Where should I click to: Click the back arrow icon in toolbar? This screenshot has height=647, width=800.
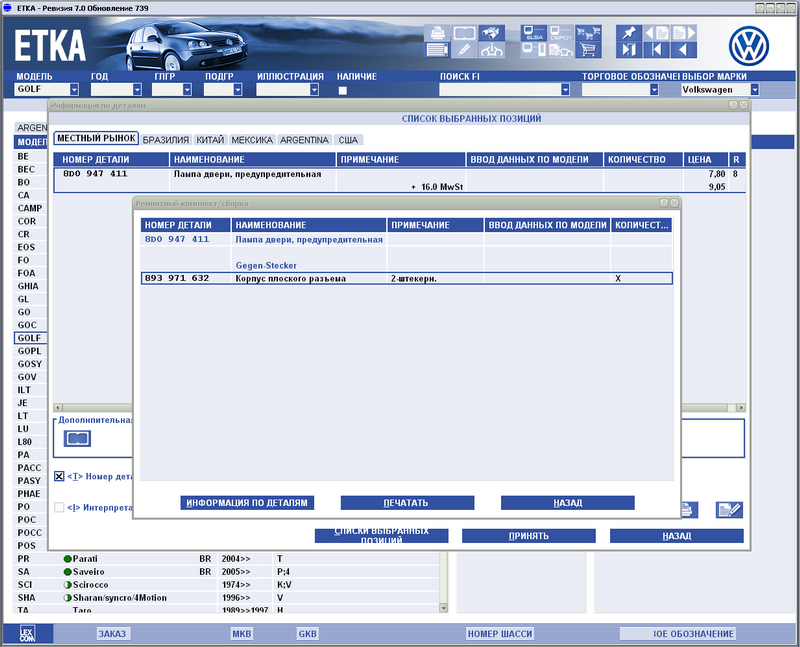[x=684, y=50]
